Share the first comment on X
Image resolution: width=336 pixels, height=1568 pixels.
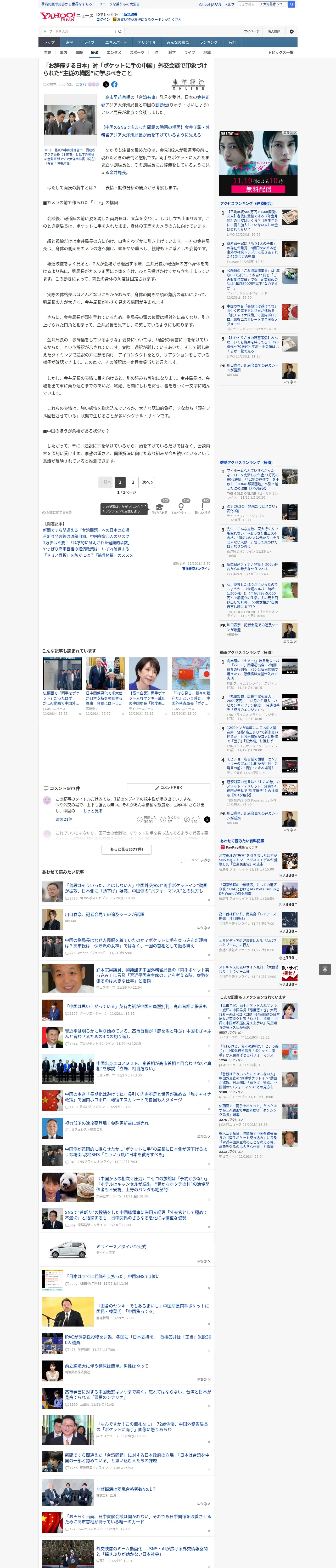[x=207, y=819]
